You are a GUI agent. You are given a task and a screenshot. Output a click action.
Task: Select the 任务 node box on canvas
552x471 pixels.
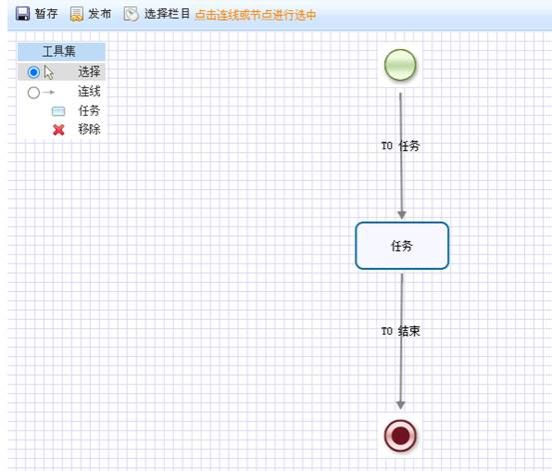click(402, 246)
